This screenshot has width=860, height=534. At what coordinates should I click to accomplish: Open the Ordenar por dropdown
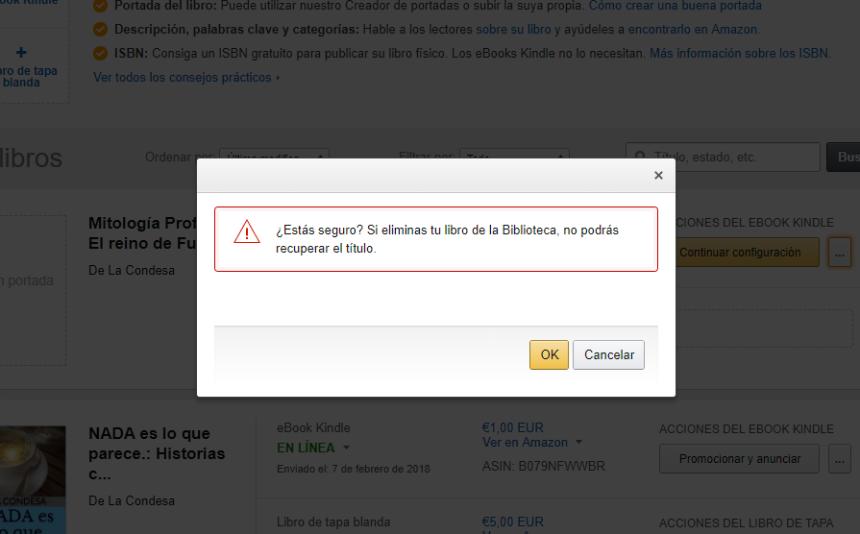point(274,157)
